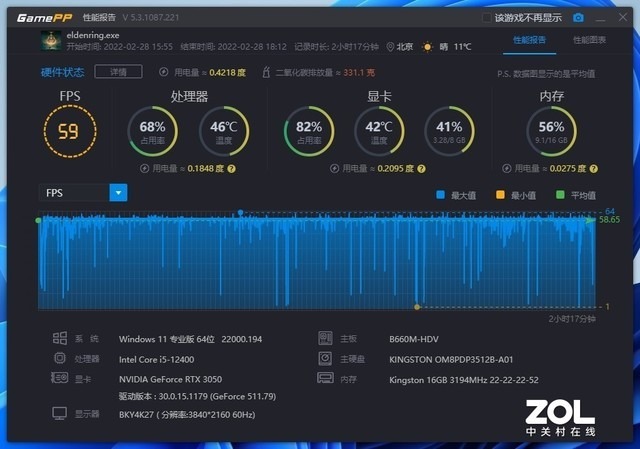Click the motherboard icon beside 主板
Viewport: 640px width, 449px height.
pos(325,338)
